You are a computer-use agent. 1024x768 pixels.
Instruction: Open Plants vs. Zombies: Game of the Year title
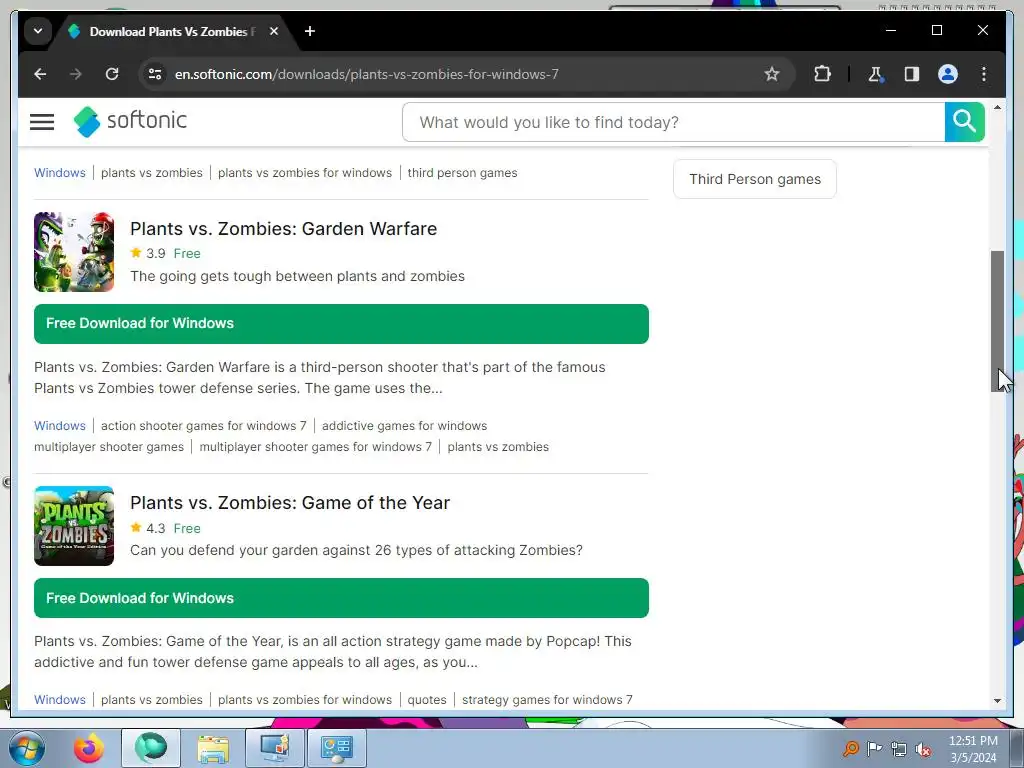(290, 503)
